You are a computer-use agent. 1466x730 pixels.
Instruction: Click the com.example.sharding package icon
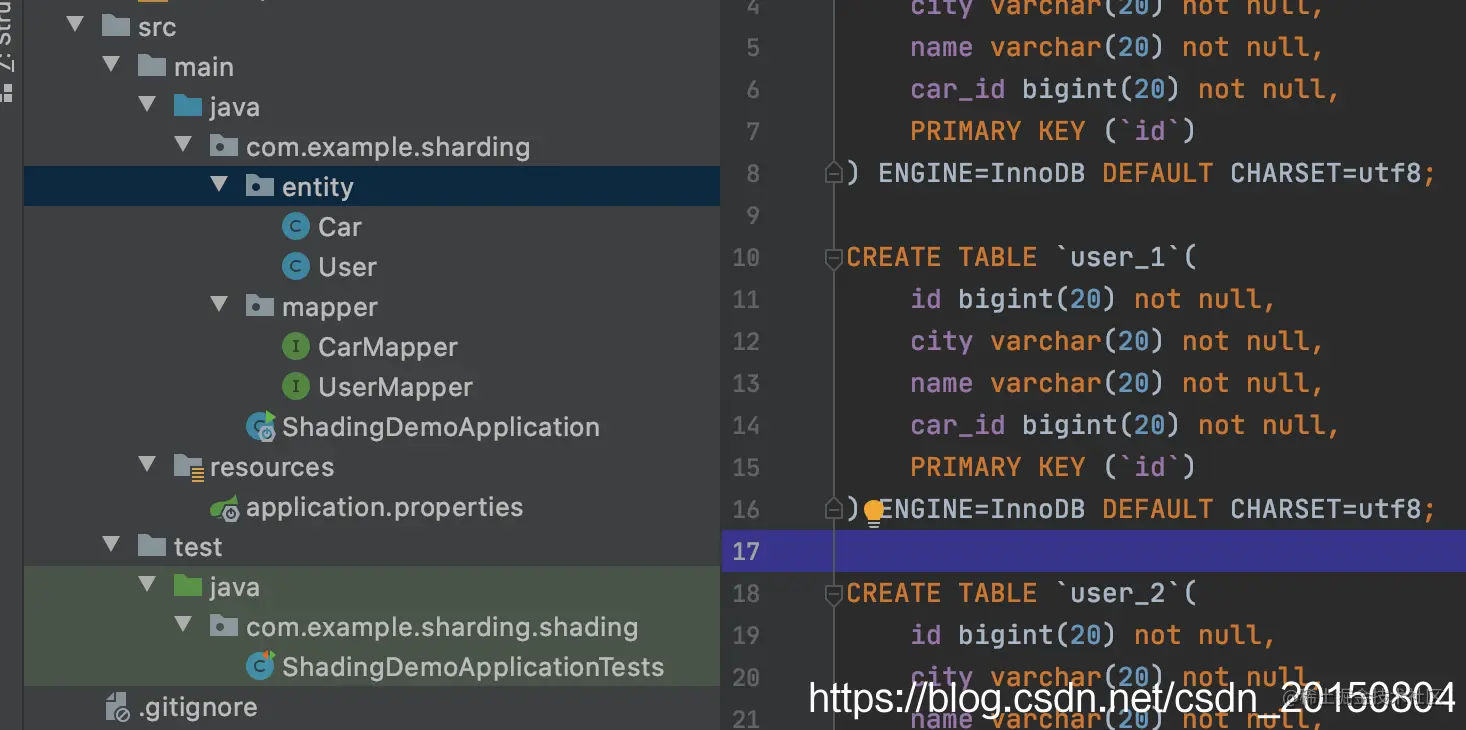(x=224, y=146)
